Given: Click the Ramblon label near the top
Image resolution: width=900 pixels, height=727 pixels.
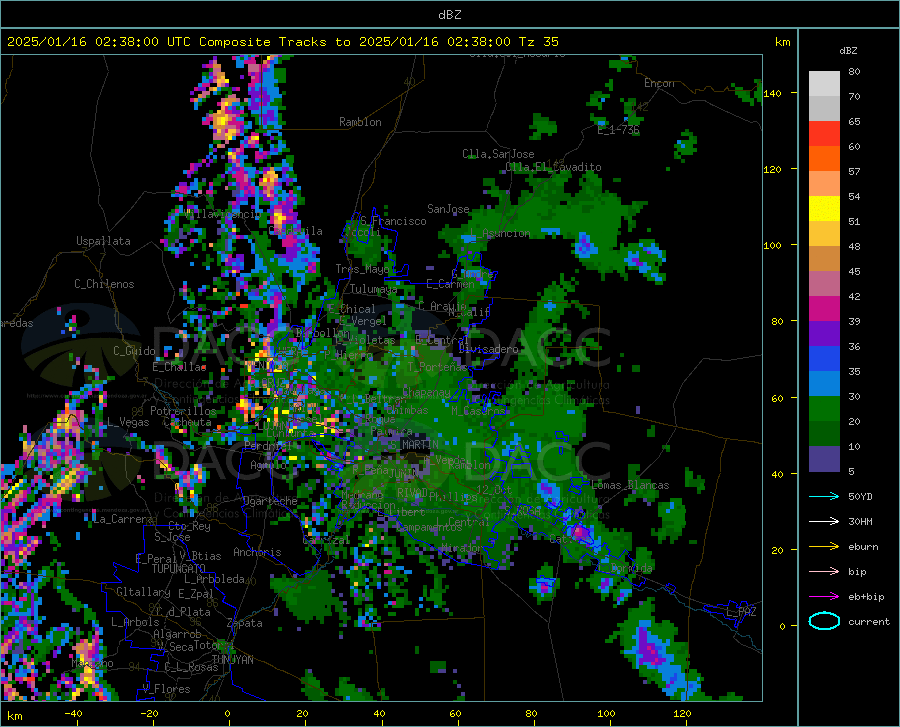Looking at the screenshot, I should [x=360, y=122].
